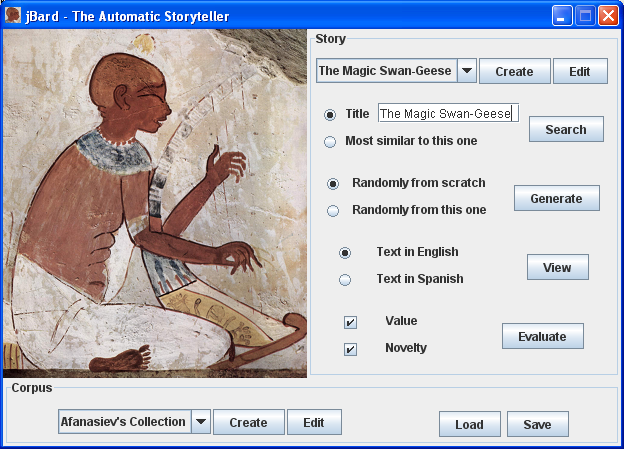Screen dimensions: 624x449
Task: Click the Evaluate button
Action: [x=542, y=336]
